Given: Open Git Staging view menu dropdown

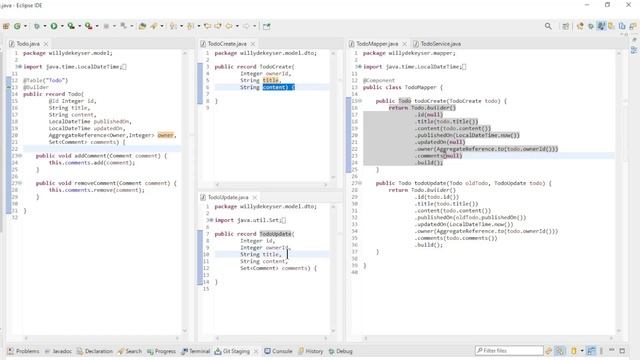Looking at the screenshot, I should 601,351.
